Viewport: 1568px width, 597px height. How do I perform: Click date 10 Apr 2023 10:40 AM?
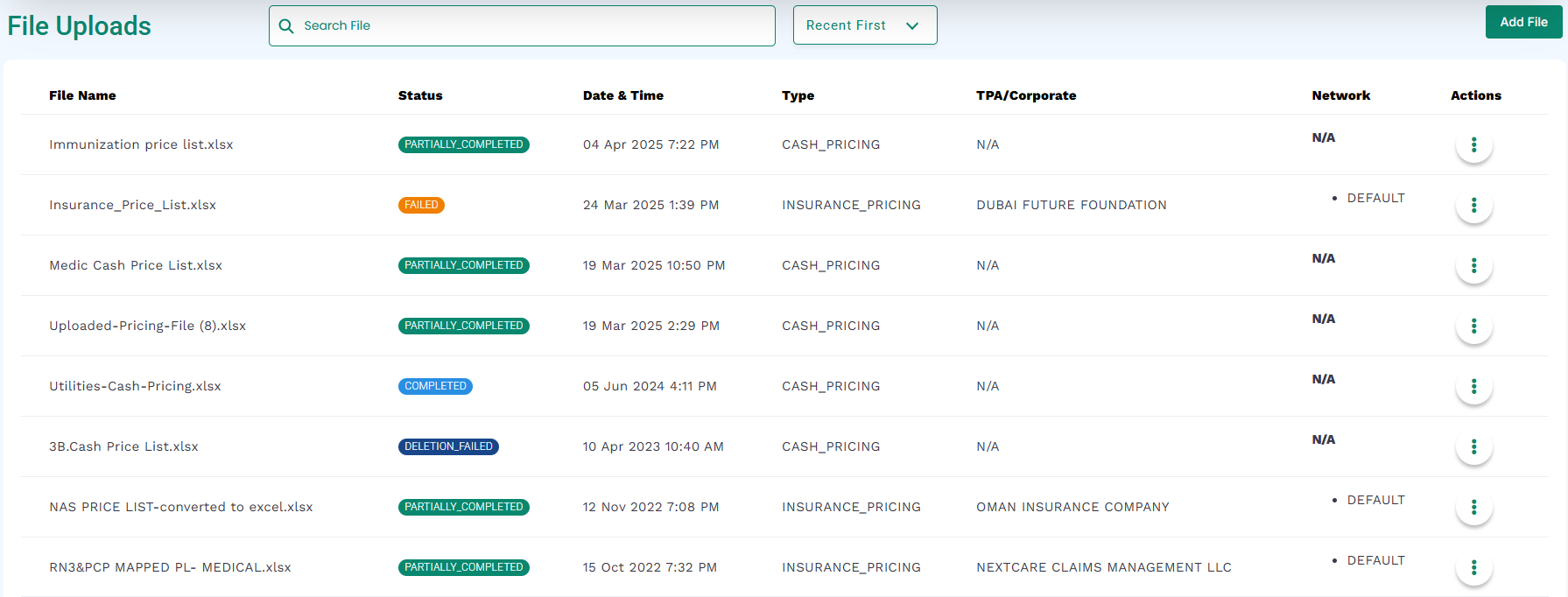click(x=653, y=446)
